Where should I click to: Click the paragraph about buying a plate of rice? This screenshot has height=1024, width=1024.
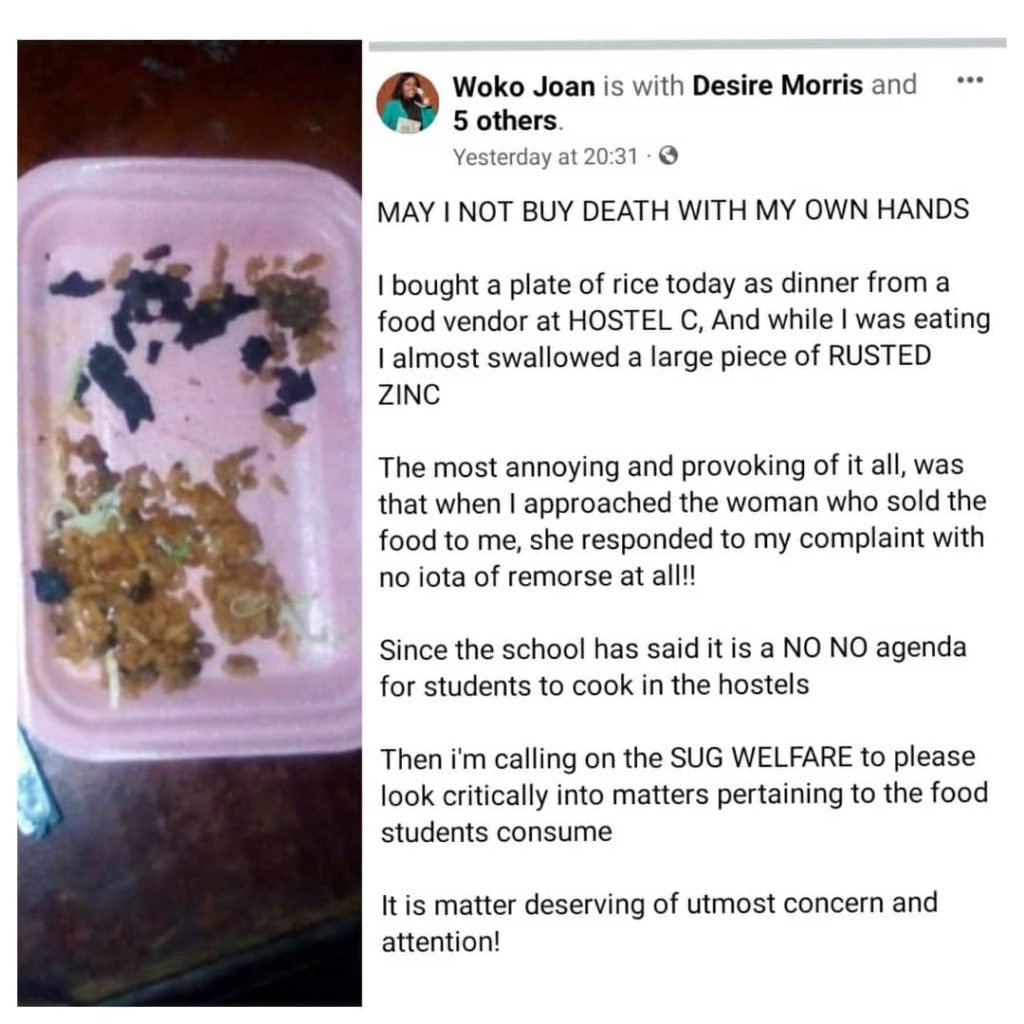point(684,339)
